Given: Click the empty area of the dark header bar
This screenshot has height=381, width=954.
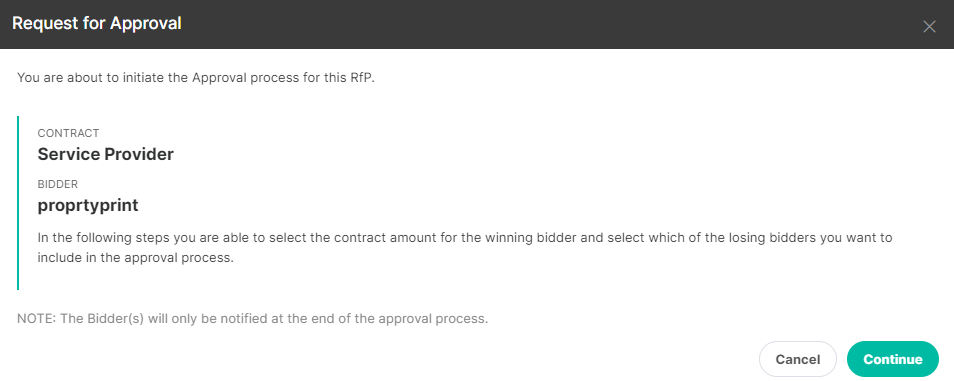Looking at the screenshot, I should (548, 24).
